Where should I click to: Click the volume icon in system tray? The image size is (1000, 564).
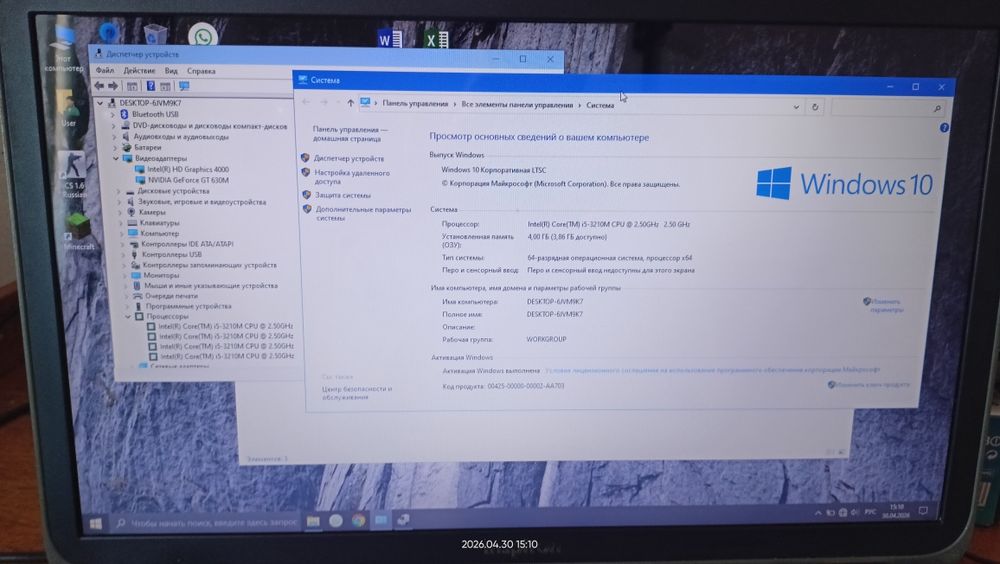(854, 512)
